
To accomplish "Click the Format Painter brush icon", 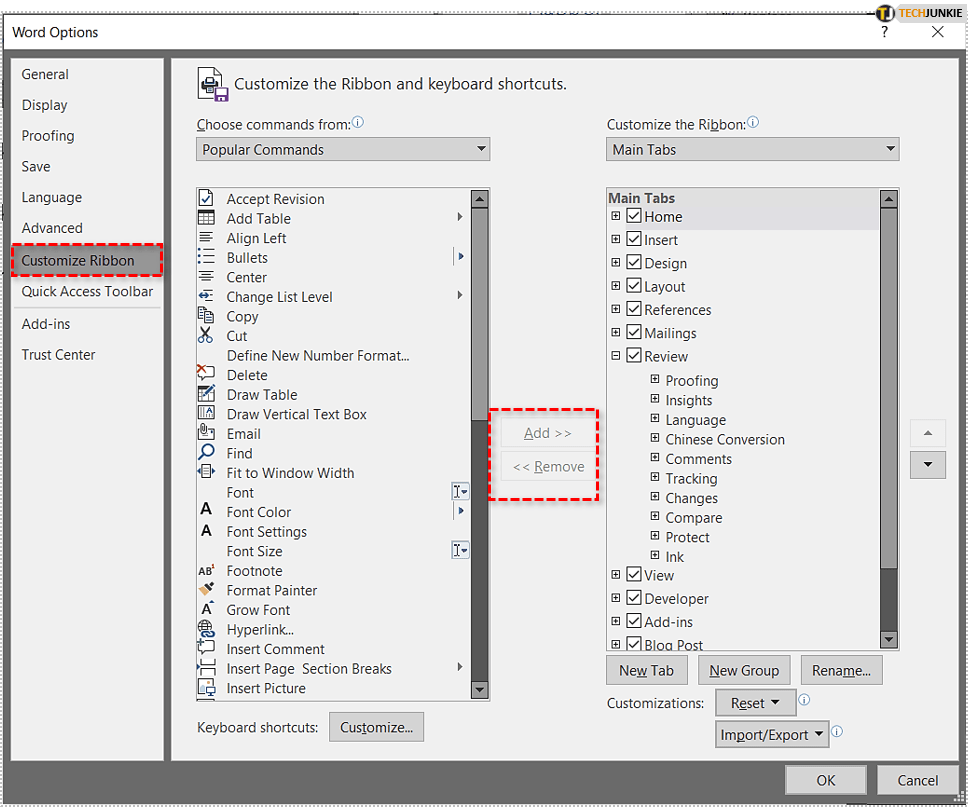I will pos(207,590).
